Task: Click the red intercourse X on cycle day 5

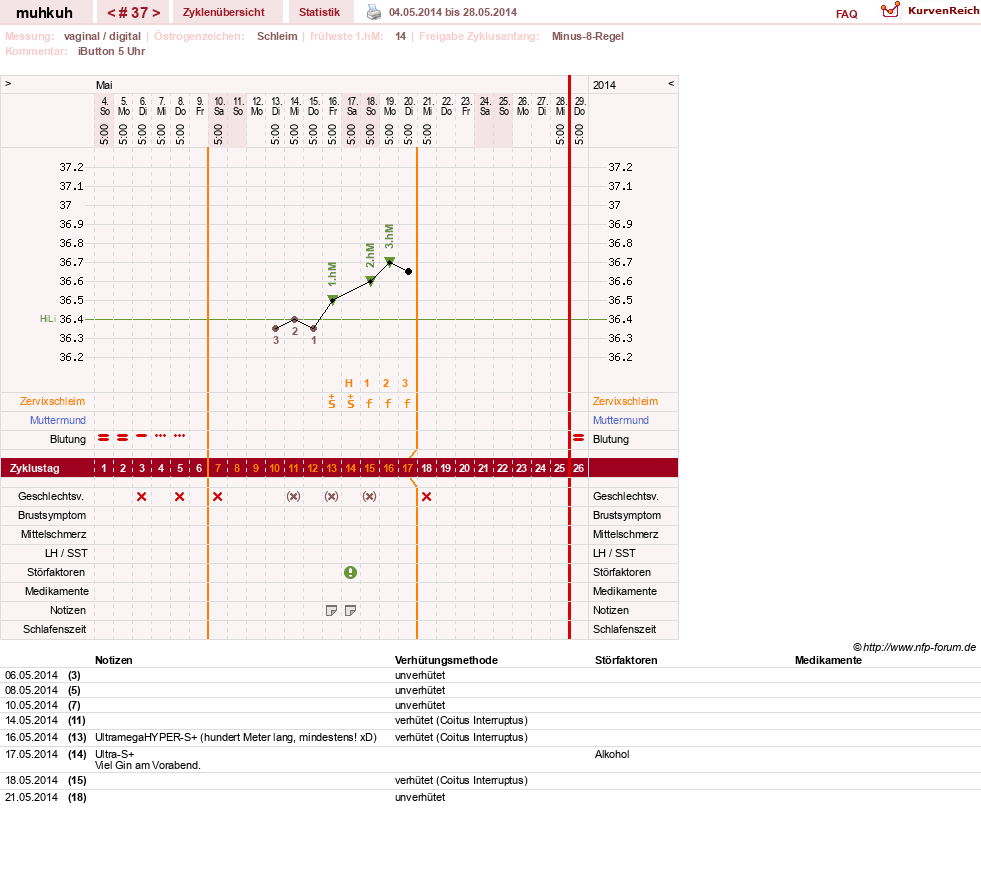Action: (180, 496)
